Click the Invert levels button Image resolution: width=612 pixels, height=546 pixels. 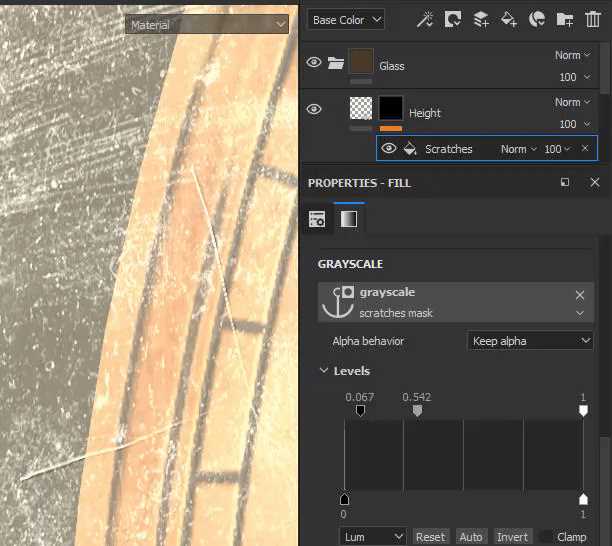tap(512, 537)
